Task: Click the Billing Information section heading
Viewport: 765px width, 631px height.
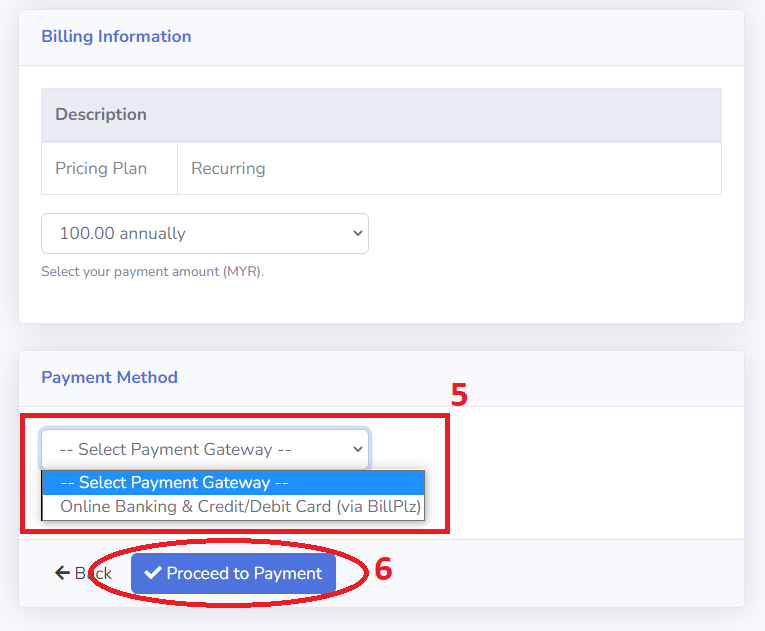Action: [116, 37]
